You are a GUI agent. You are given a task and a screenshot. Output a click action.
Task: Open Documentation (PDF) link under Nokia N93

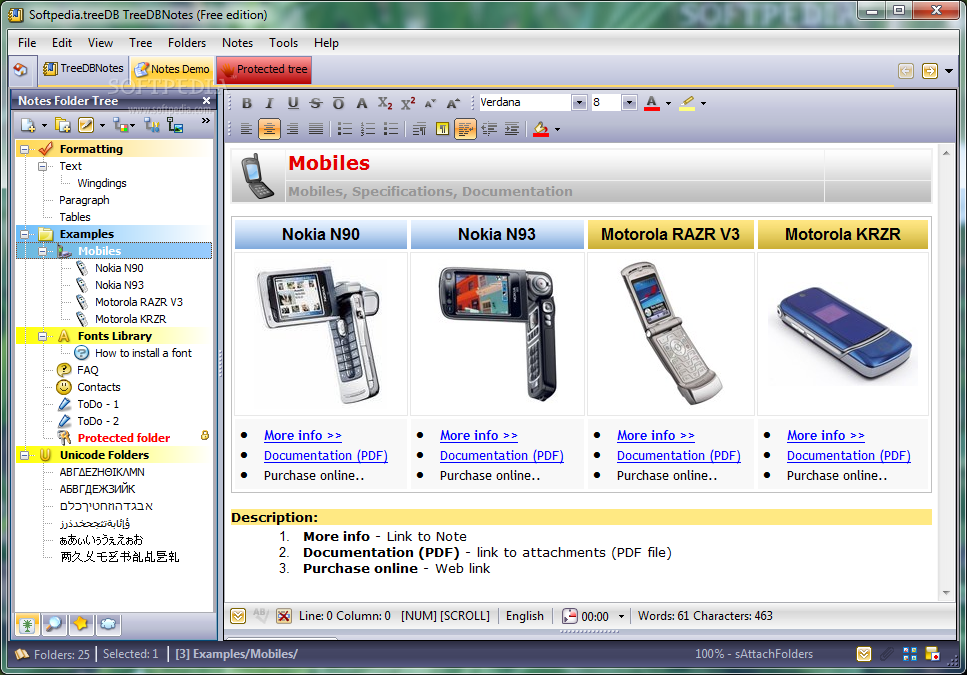(x=501, y=456)
